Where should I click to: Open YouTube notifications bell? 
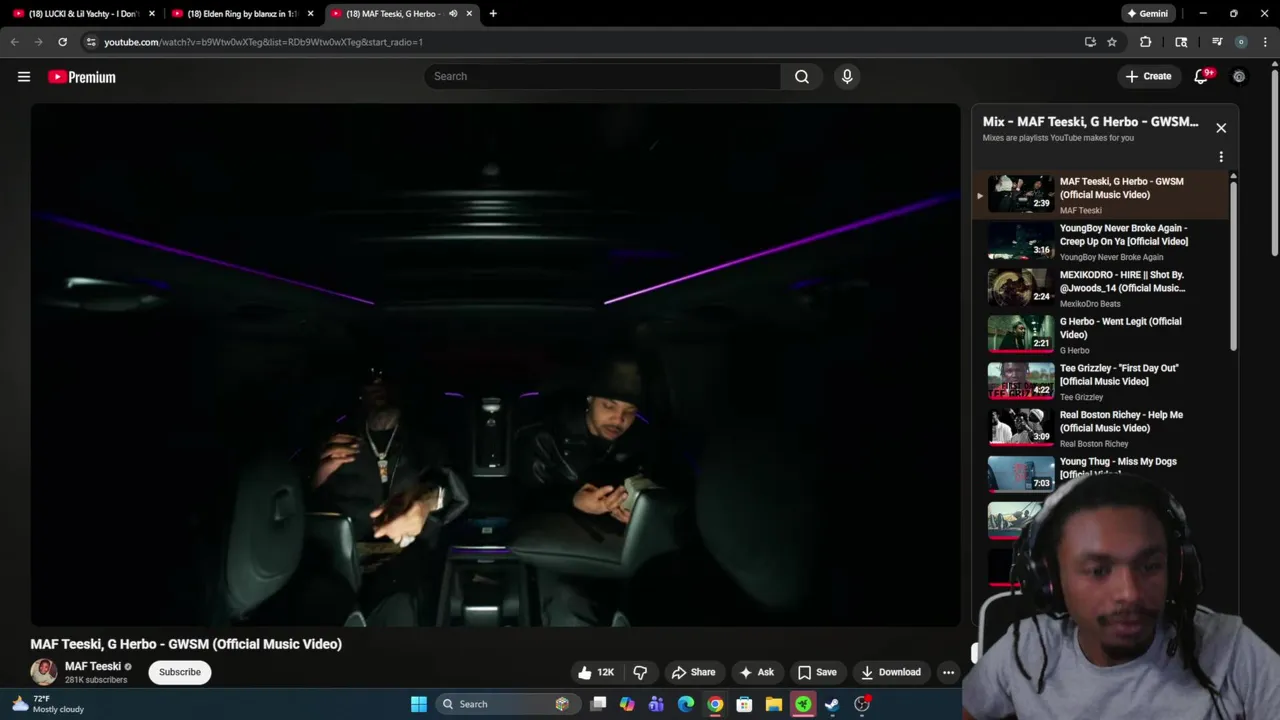1202,77
